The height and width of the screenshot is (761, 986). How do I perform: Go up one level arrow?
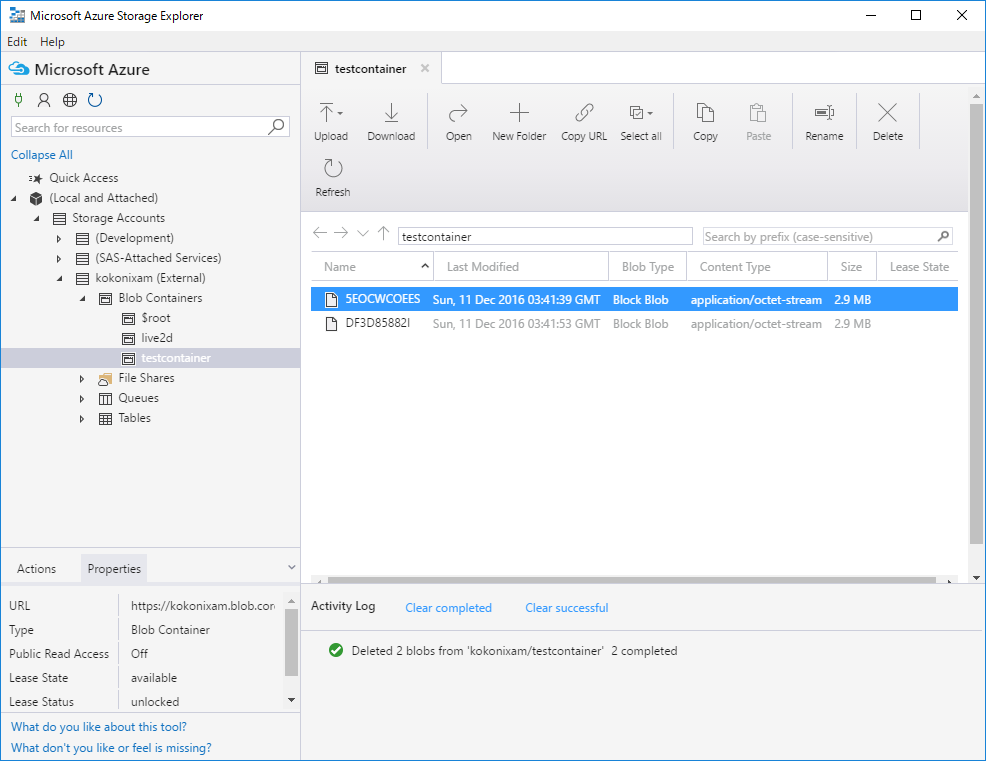pyautogui.click(x=384, y=233)
